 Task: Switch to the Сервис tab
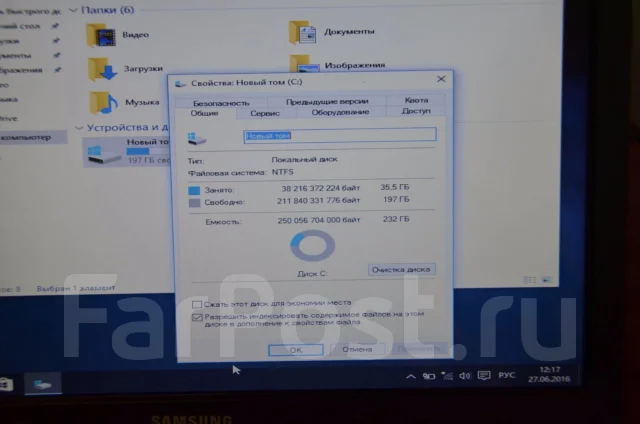[265, 113]
